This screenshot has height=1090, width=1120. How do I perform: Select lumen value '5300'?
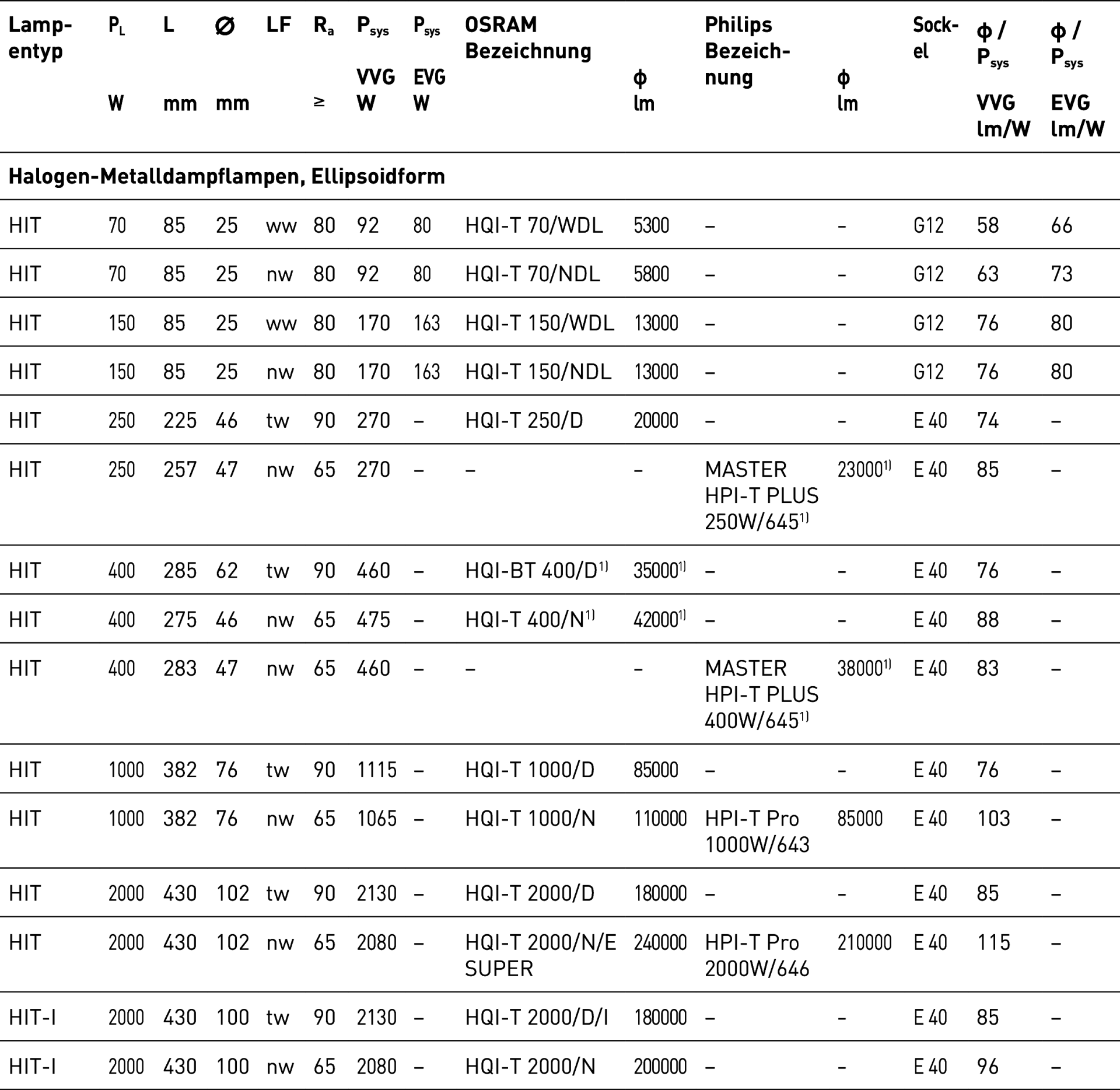tap(652, 225)
